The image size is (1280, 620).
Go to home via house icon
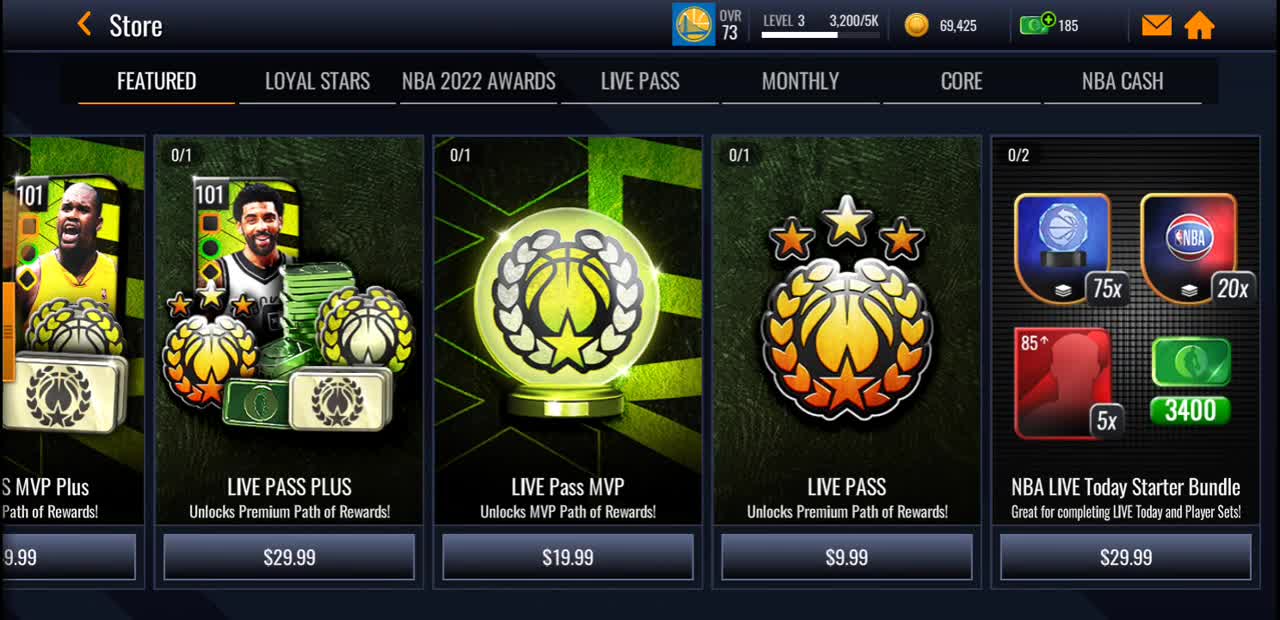(1199, 25)
